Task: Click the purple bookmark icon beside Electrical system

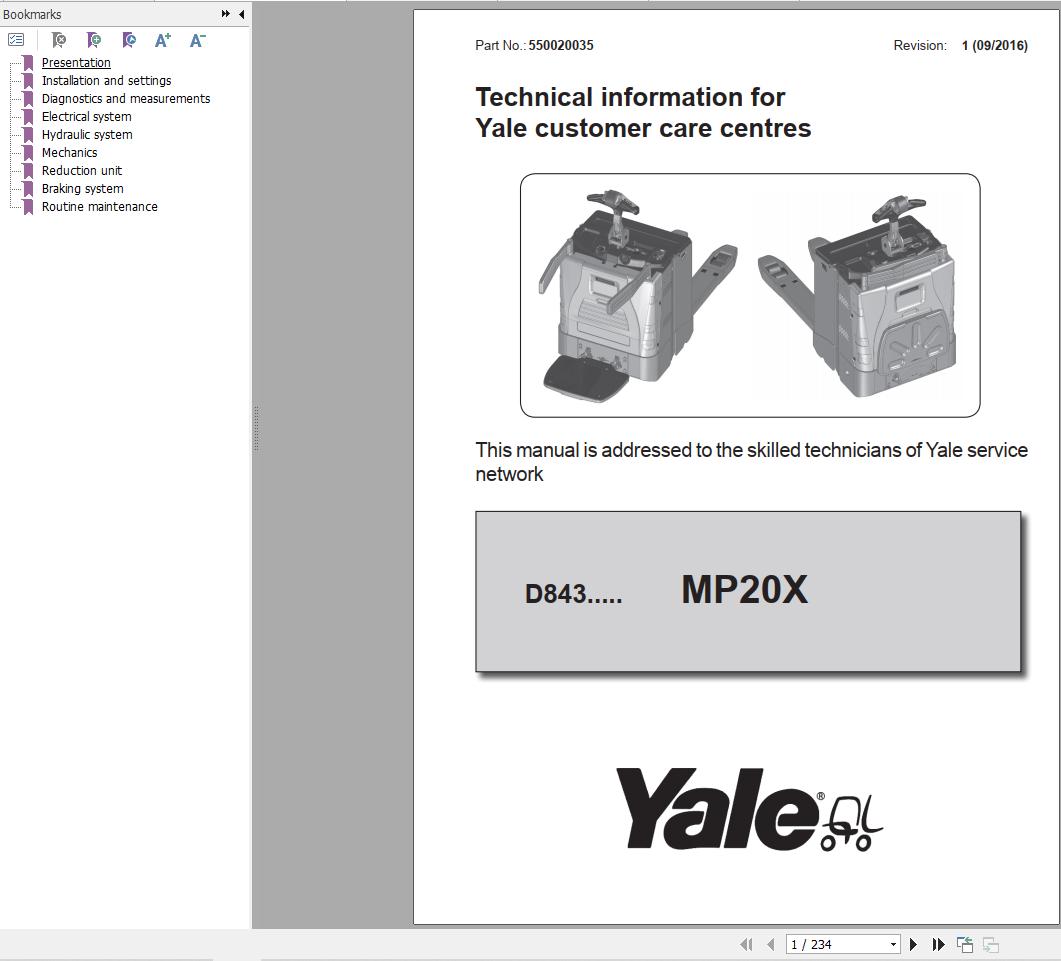Action: [x=28, y=116]
